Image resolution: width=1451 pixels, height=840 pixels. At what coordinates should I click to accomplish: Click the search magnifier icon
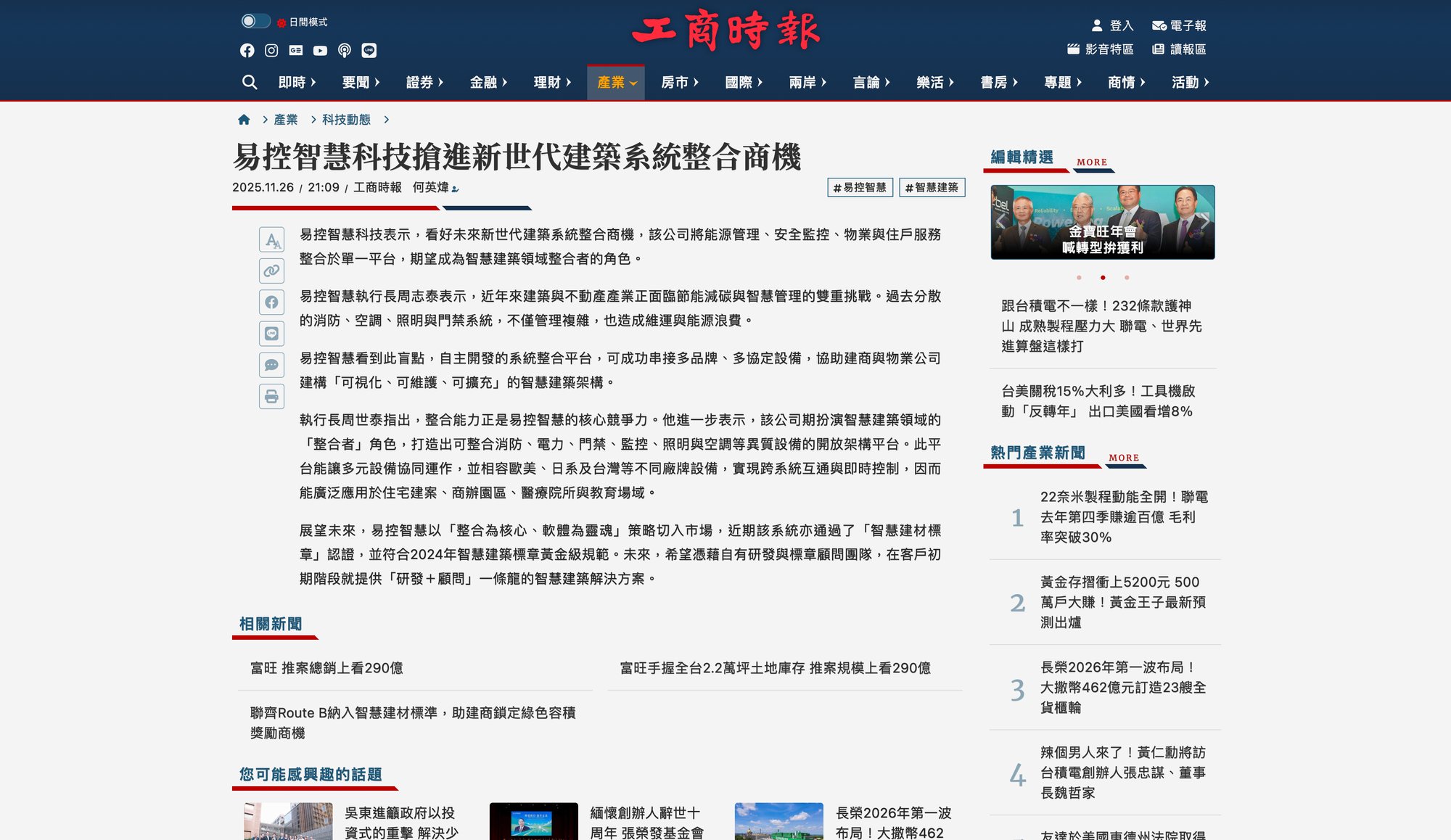[x=250, y=82]
